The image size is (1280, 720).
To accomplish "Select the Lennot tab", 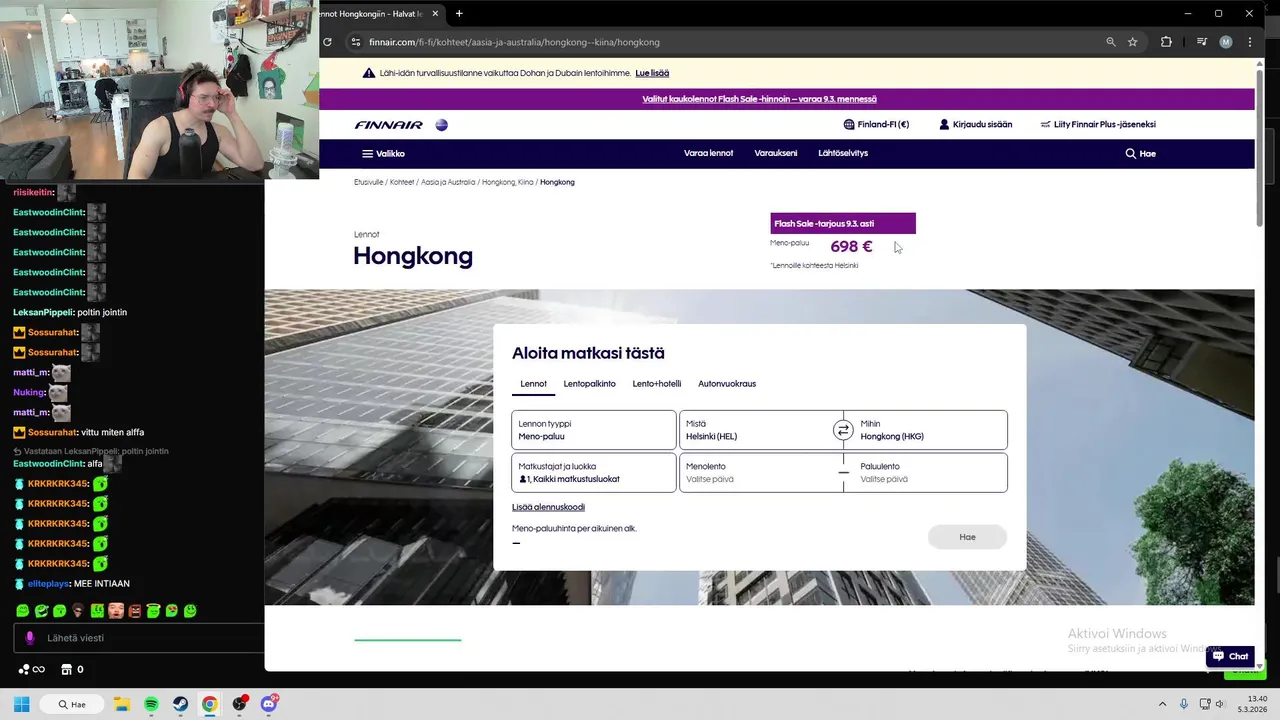I will point(533,384).
